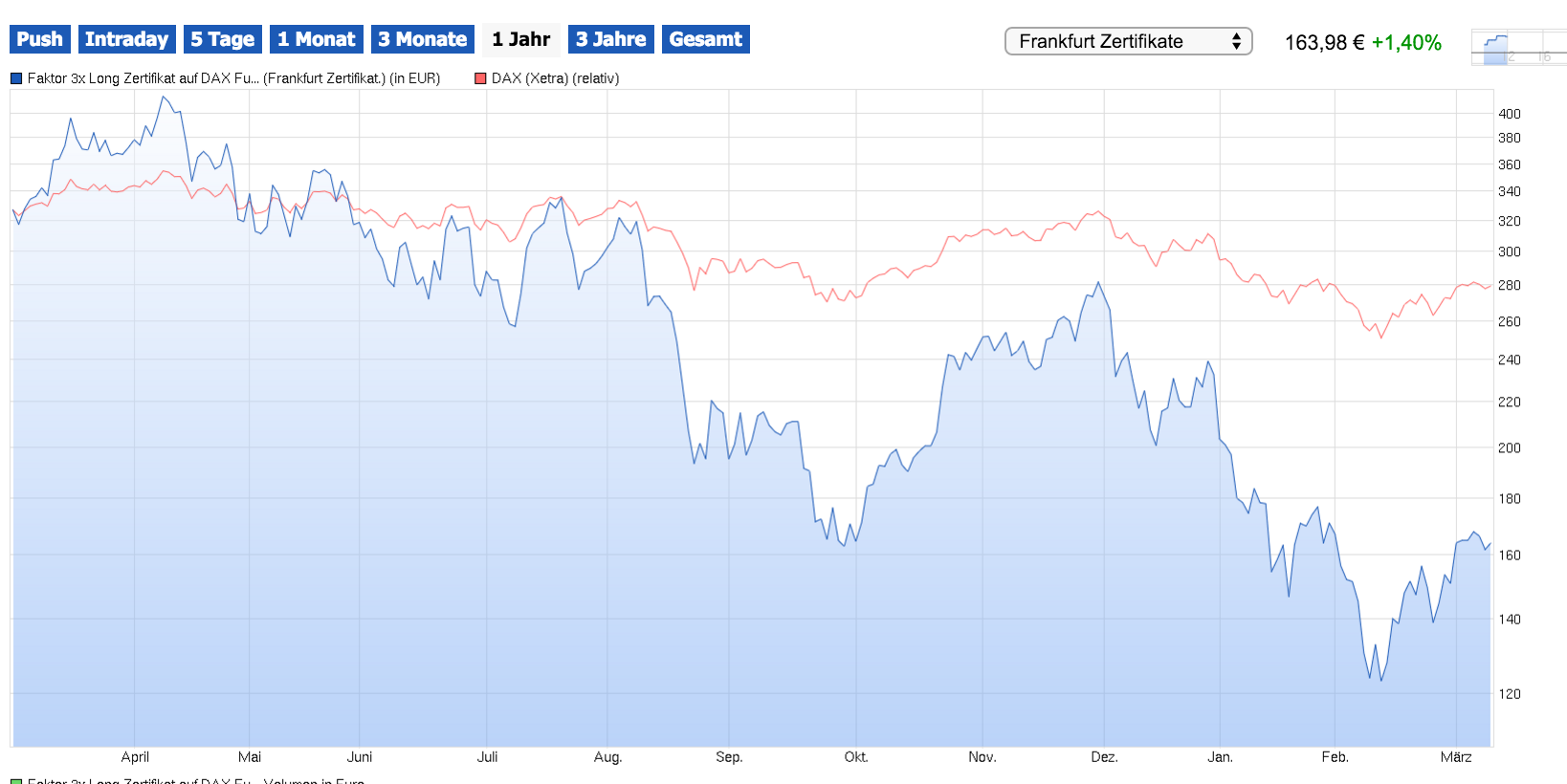Click the 200 value on price axis
The height and width of the screenshot is (784, 1567).
tap(1510, 448)
